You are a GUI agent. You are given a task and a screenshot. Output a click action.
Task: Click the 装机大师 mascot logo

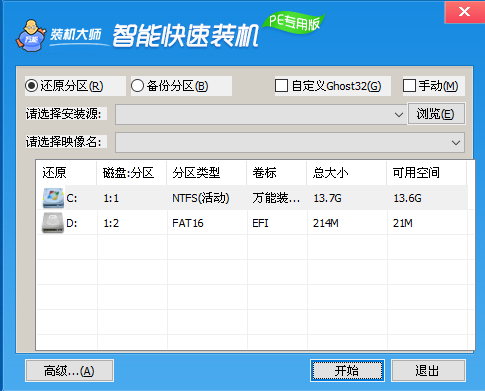pos(30,36)
